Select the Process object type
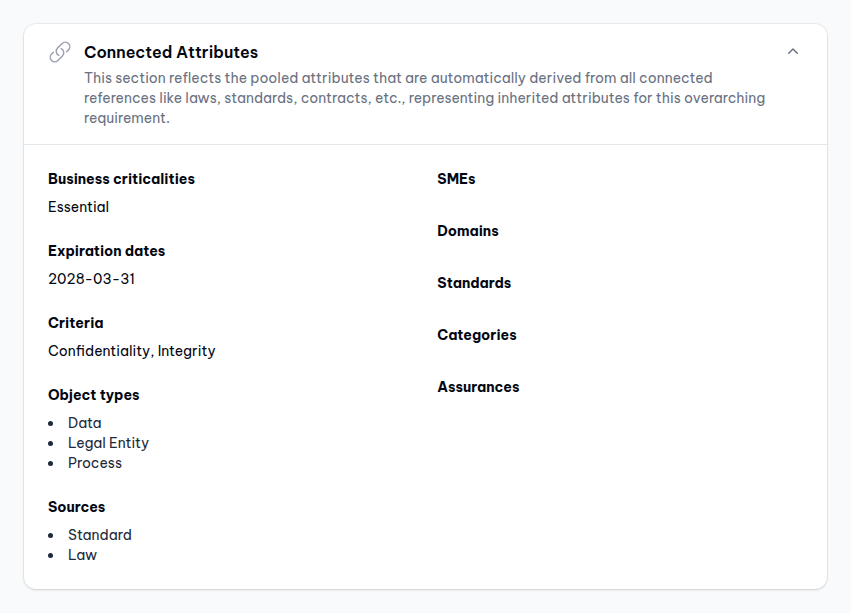The image size is (851, 613). tap(95, 463)
